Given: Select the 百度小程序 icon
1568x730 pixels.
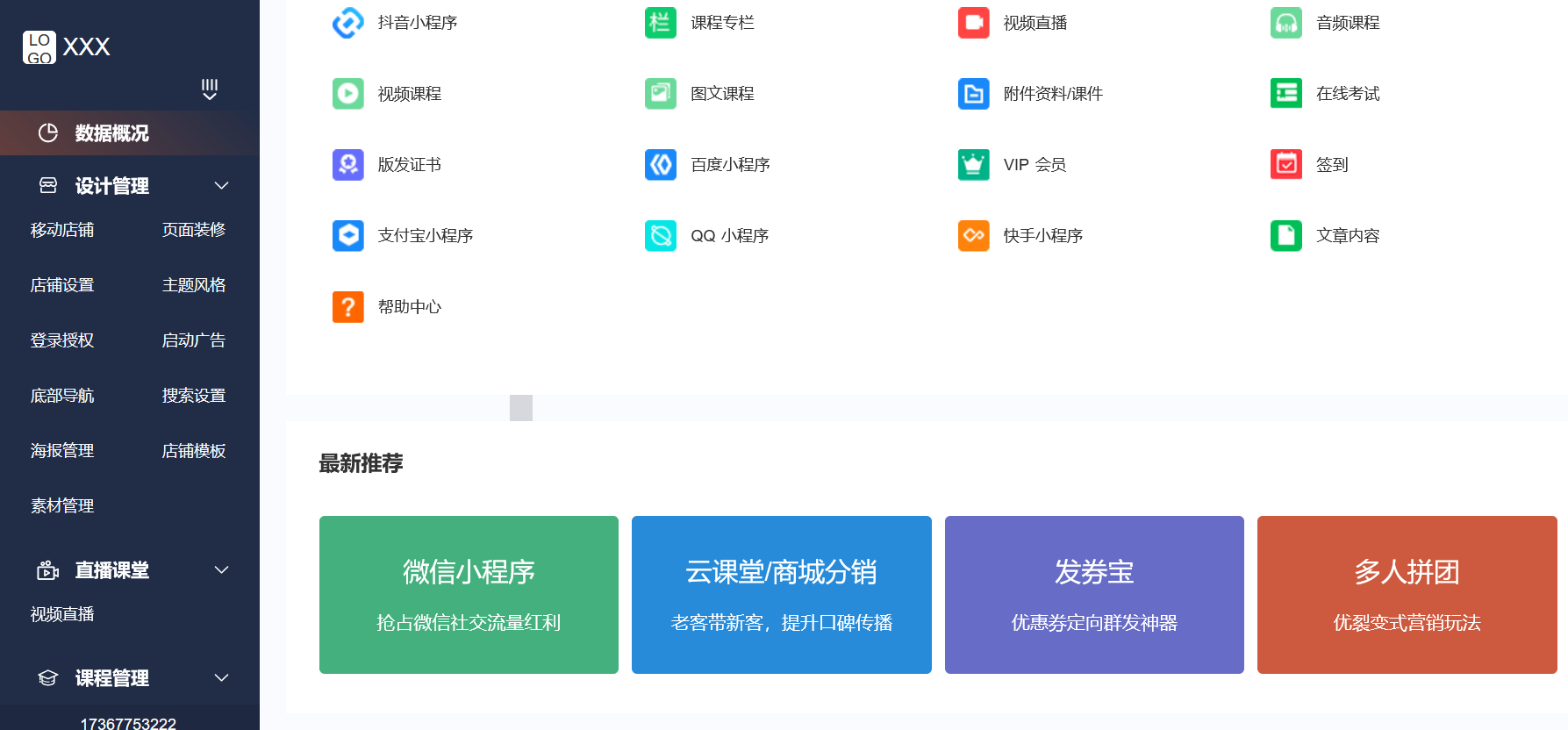Looking at the screenshot, I should 660,164.
